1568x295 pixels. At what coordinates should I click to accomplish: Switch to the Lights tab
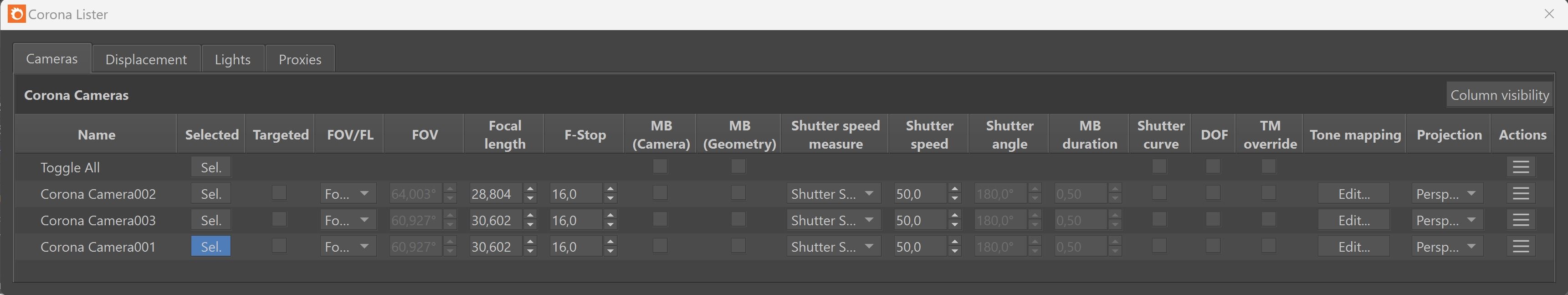coord(232,59)
